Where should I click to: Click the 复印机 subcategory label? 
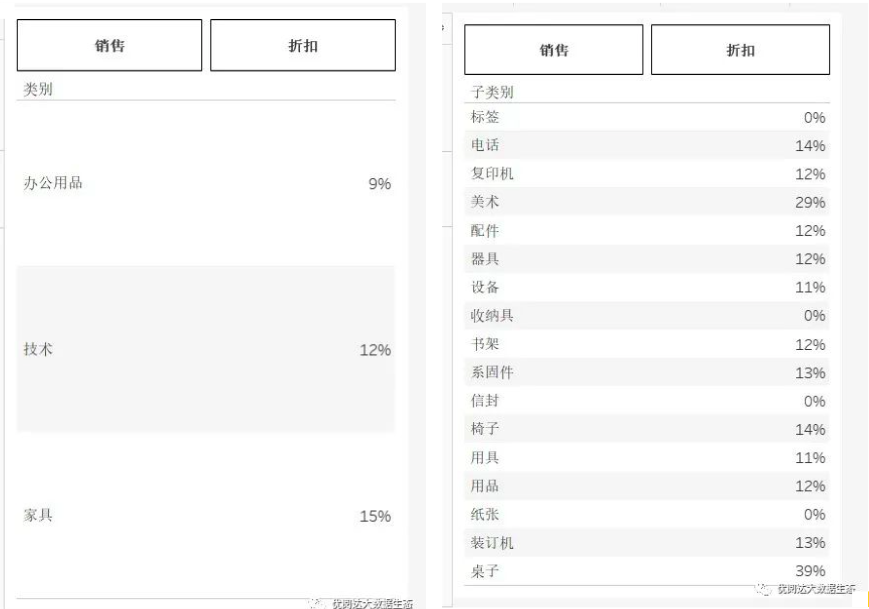click(492, 174)
